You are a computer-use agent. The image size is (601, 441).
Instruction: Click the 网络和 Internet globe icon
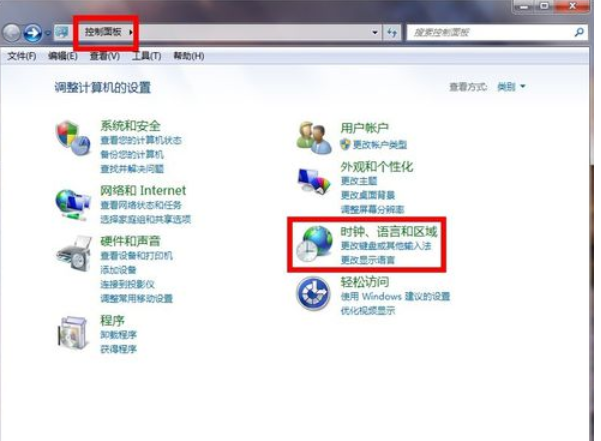click(x=72, y=201)
